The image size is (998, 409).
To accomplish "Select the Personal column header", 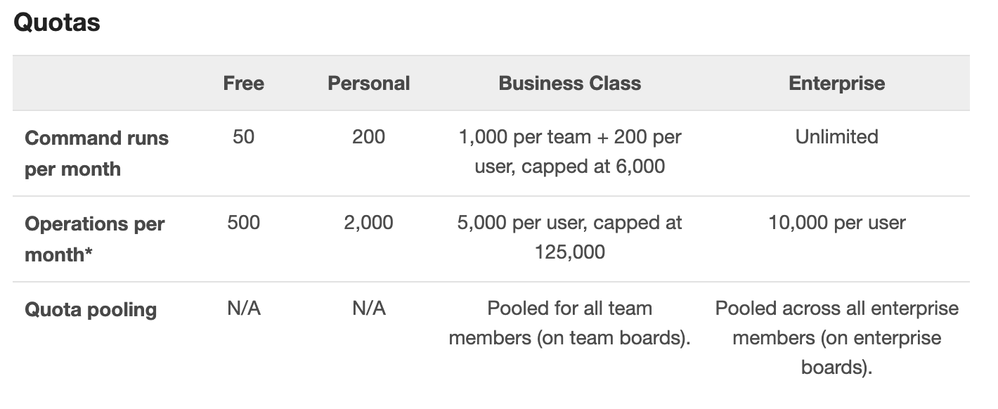I will [x=369, y=83].
